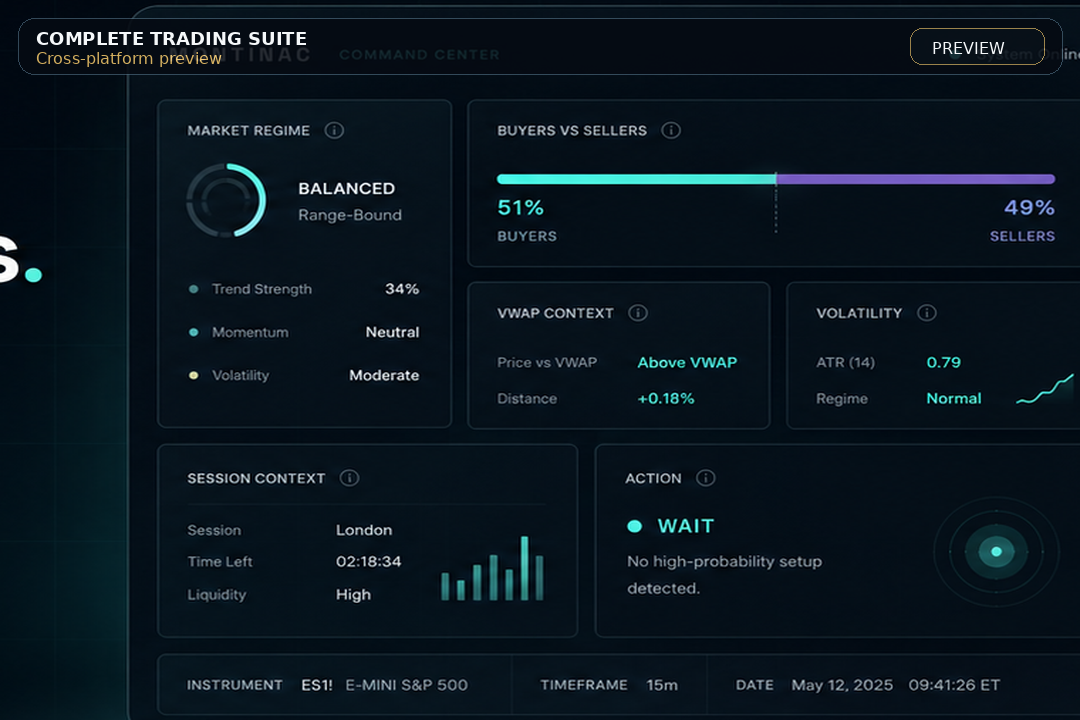Click the 49% sellers value
1080x720 pixels.
tap(1029, 207)
